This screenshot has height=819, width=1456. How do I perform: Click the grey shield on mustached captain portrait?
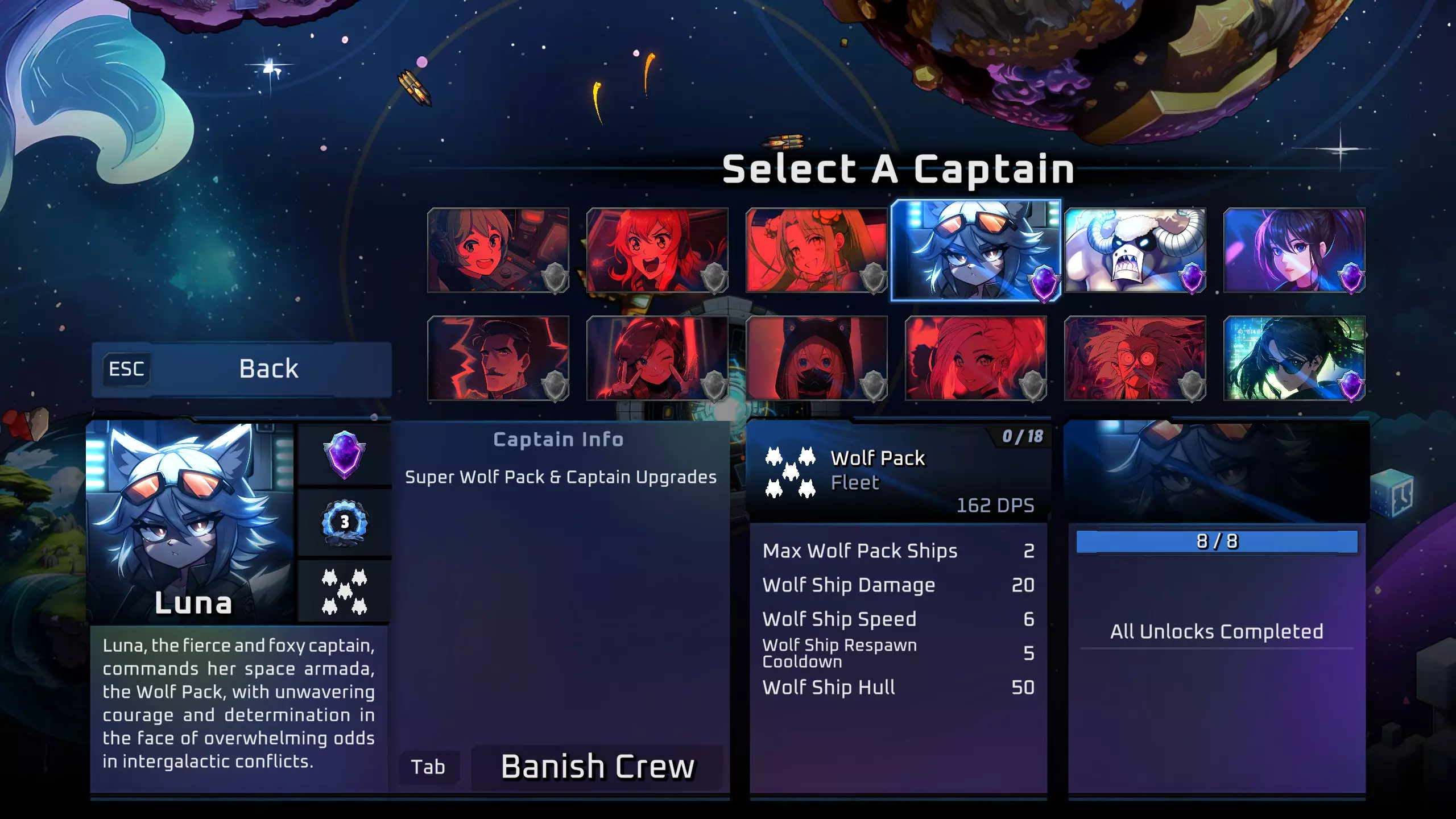click(x=555, y=387)
